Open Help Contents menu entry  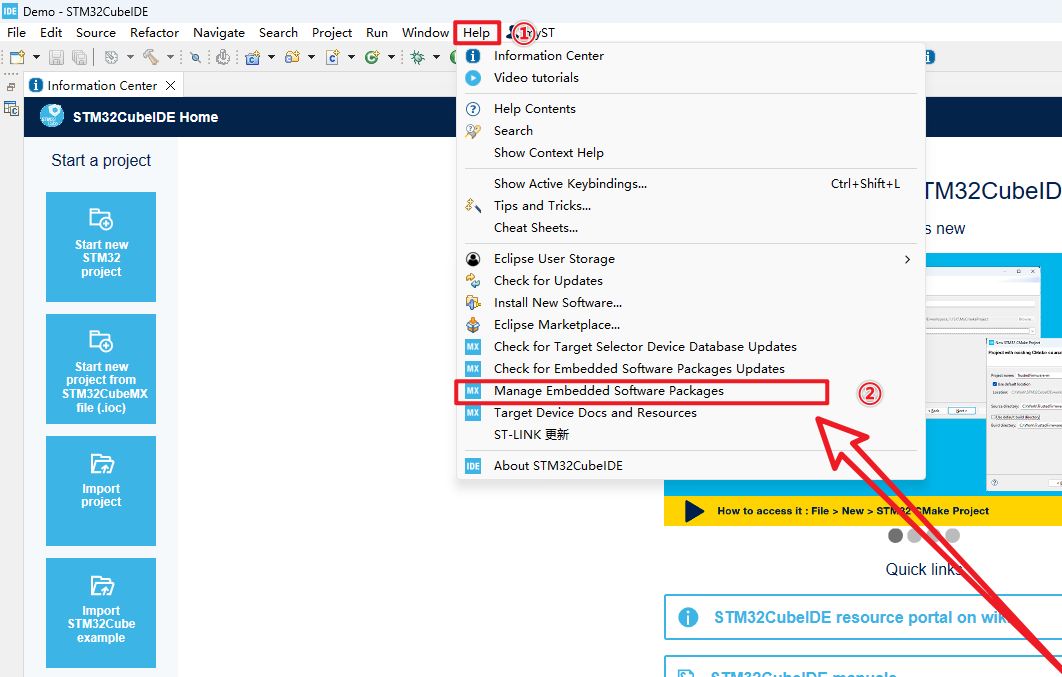(691, 109)
